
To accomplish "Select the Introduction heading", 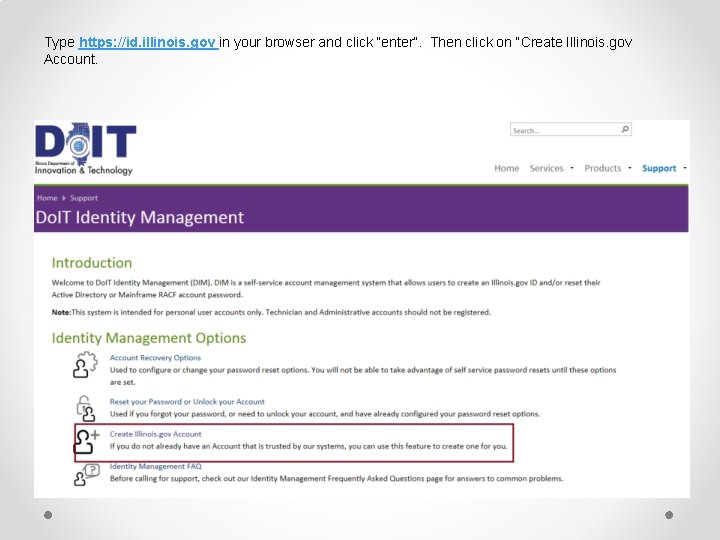I will click(x=92, y=263).
